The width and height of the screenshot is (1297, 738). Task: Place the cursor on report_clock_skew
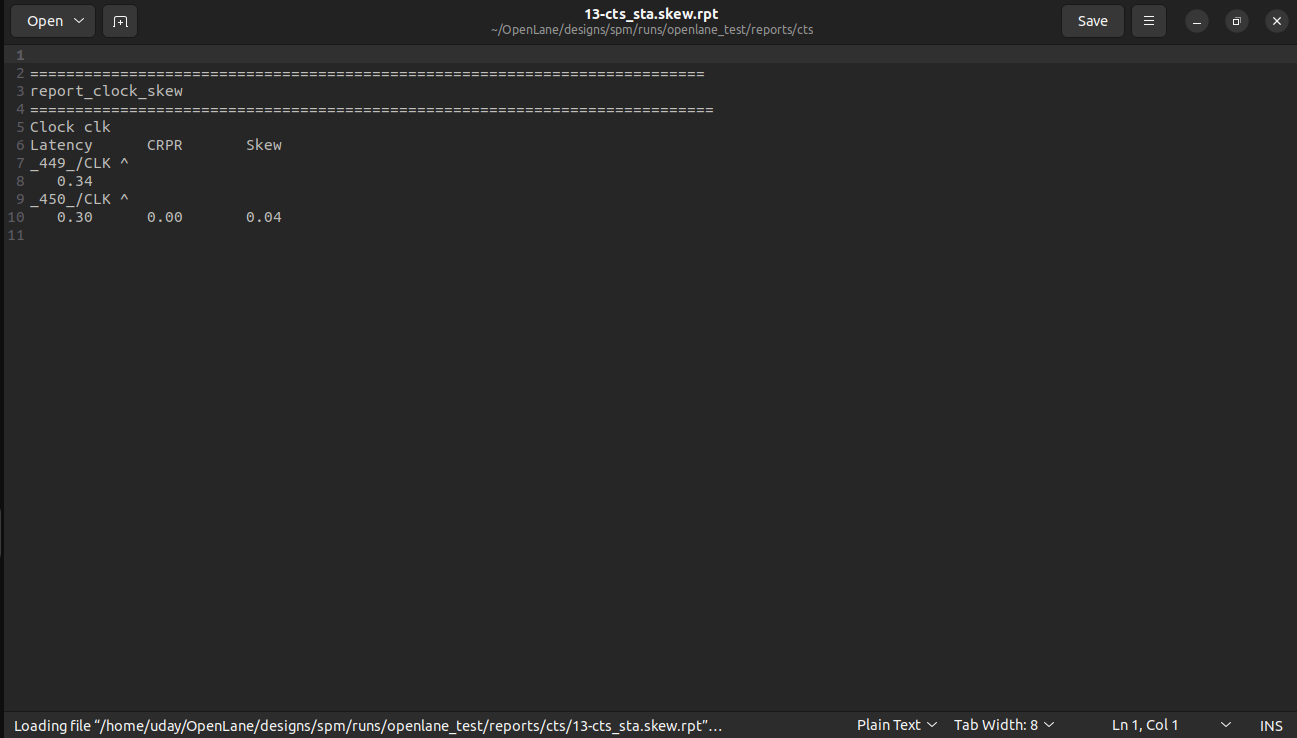(107, 90)
